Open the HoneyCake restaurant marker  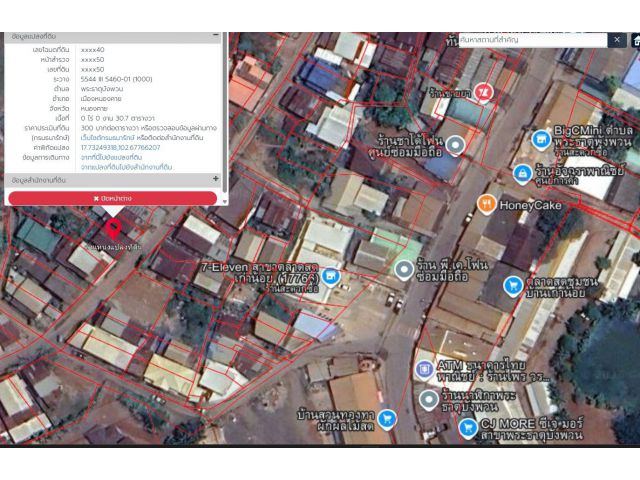pos(486,204)
